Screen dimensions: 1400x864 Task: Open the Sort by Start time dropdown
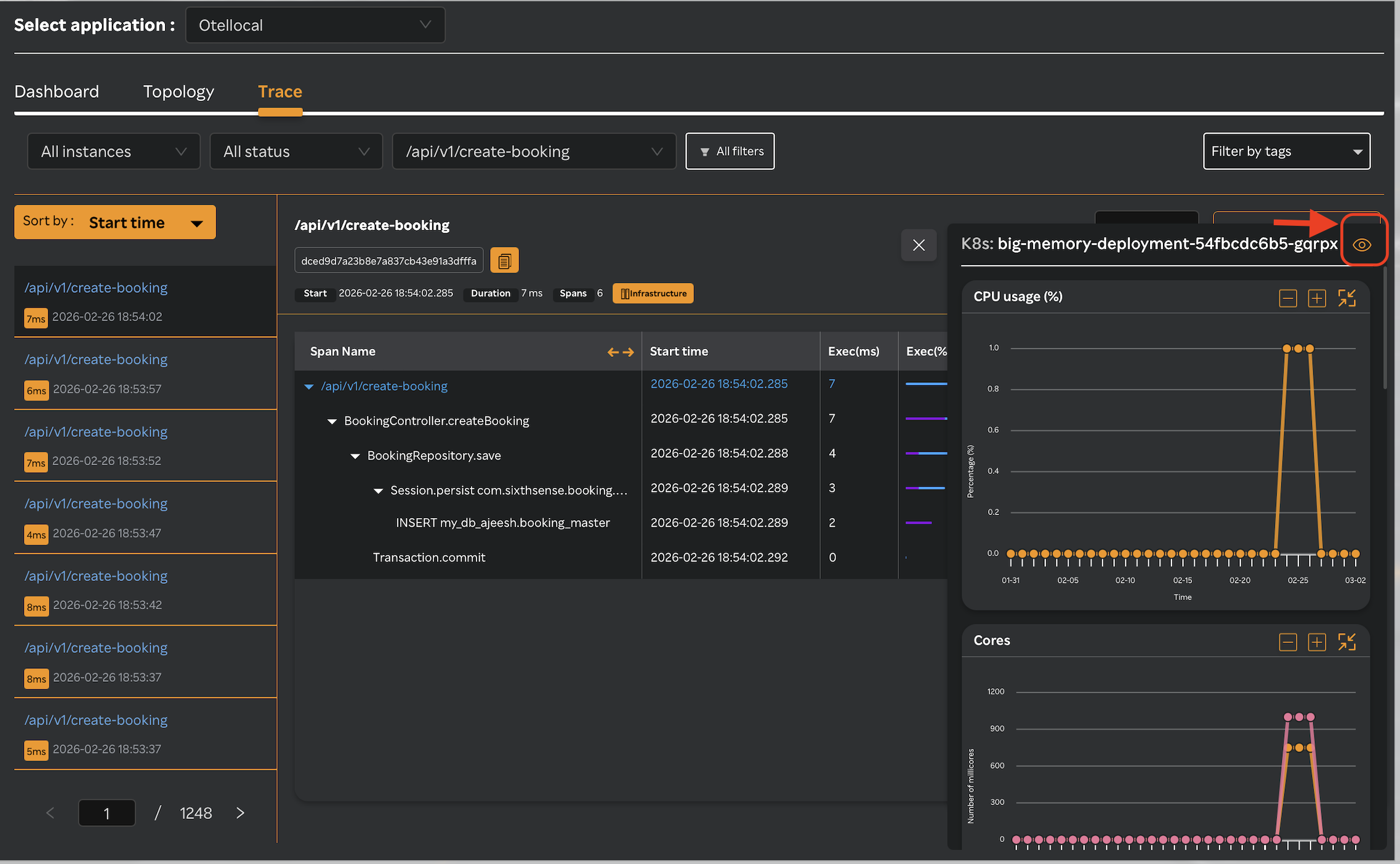coord(115,222)
